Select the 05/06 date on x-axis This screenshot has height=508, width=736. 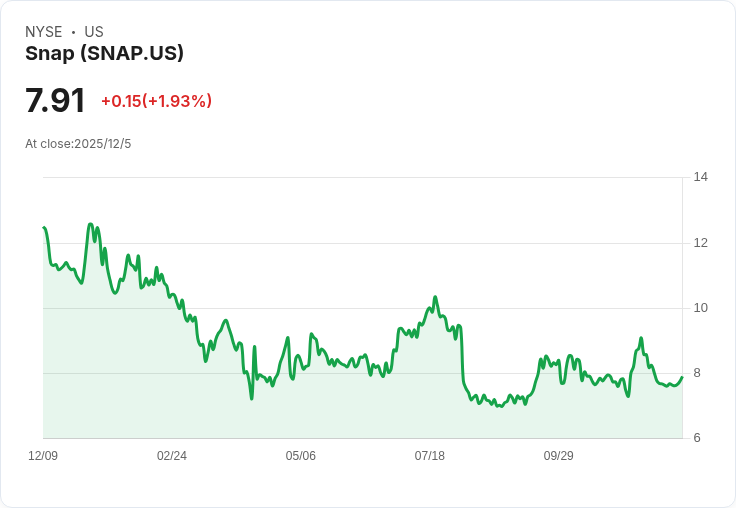coord(301,456)
